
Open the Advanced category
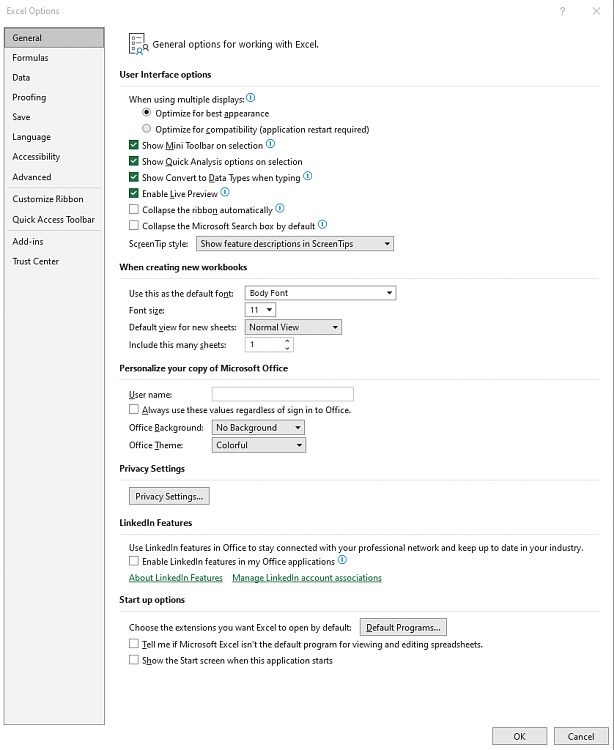click(54, 177)
